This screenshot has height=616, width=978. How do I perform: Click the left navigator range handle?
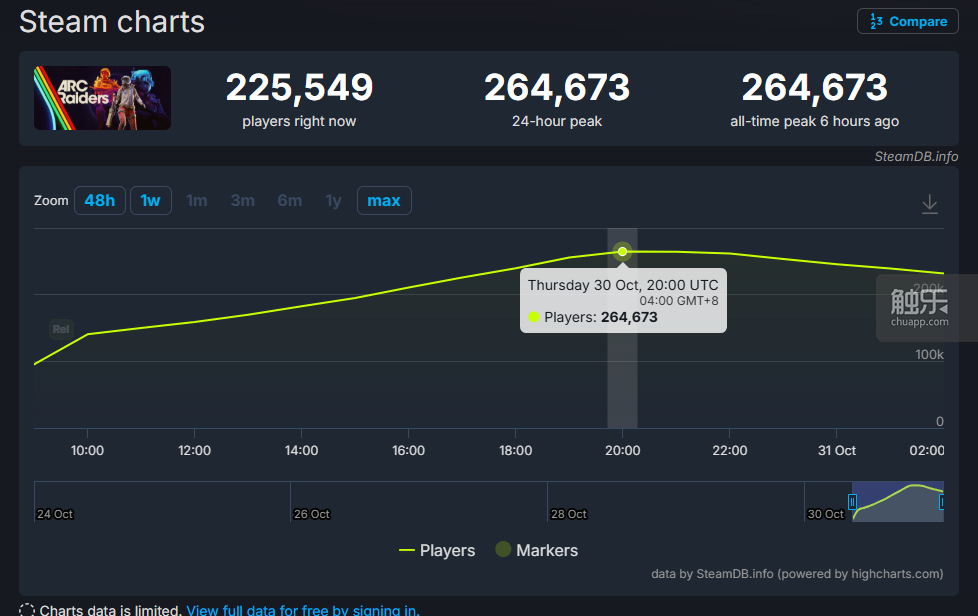click(x=852, y=501)
